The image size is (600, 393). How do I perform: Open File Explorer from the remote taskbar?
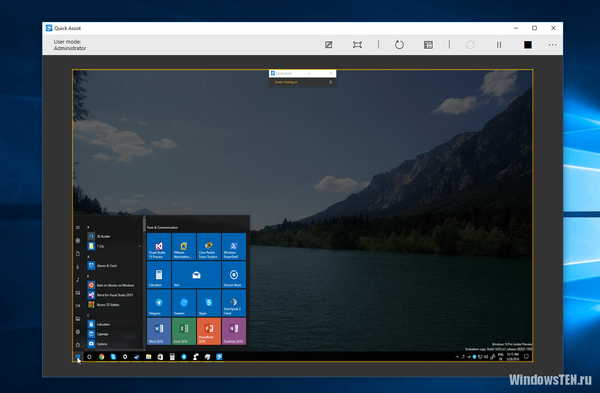(x=148, y=357)
